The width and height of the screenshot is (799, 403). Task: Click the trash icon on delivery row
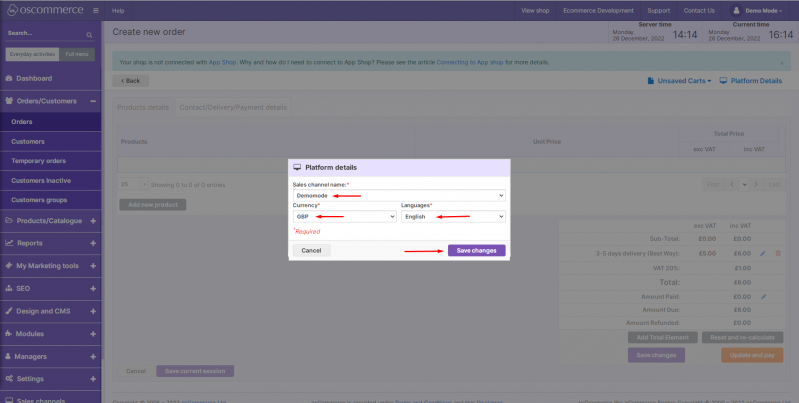(778, 253)
